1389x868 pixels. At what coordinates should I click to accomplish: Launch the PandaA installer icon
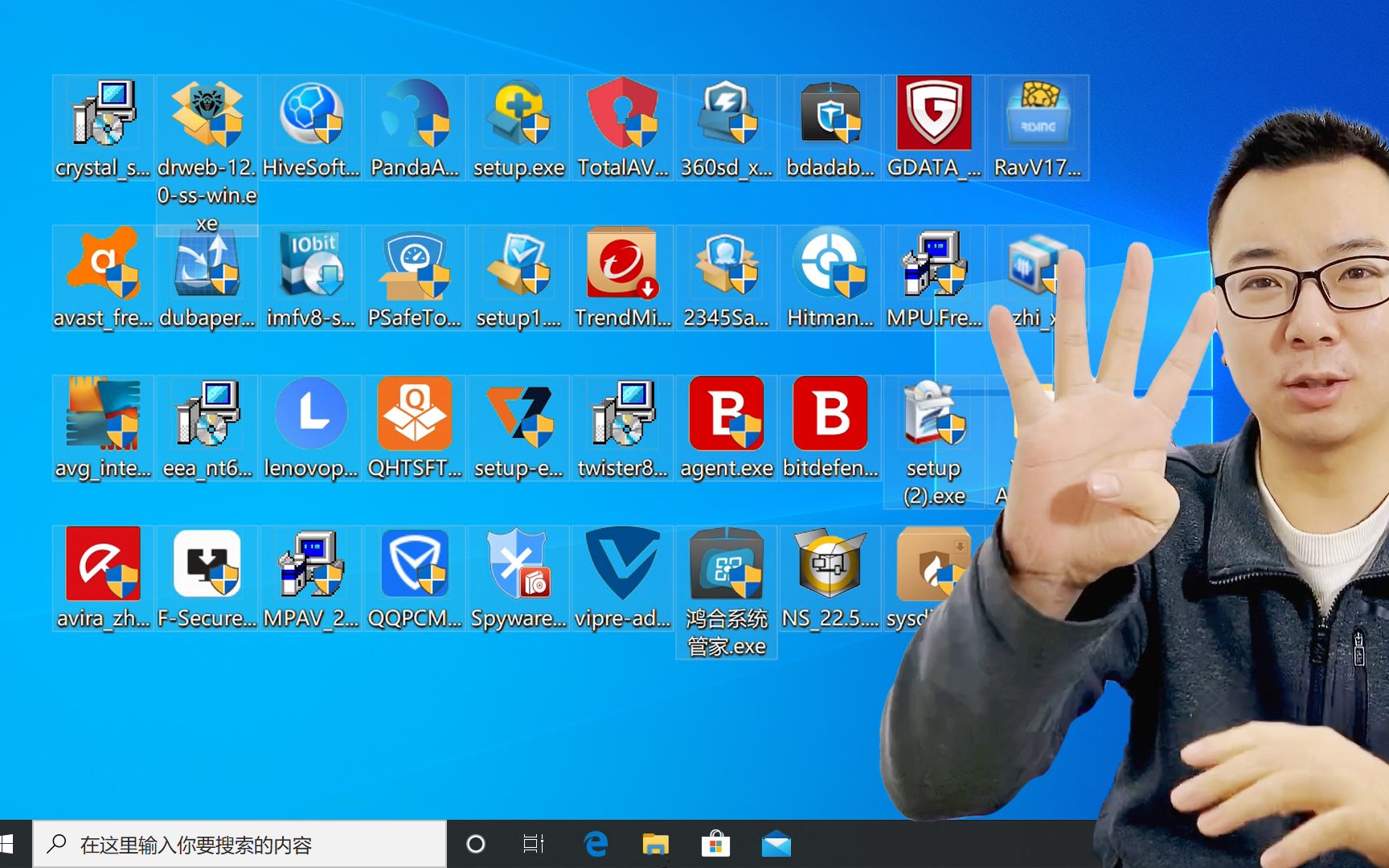pos(415,113)
